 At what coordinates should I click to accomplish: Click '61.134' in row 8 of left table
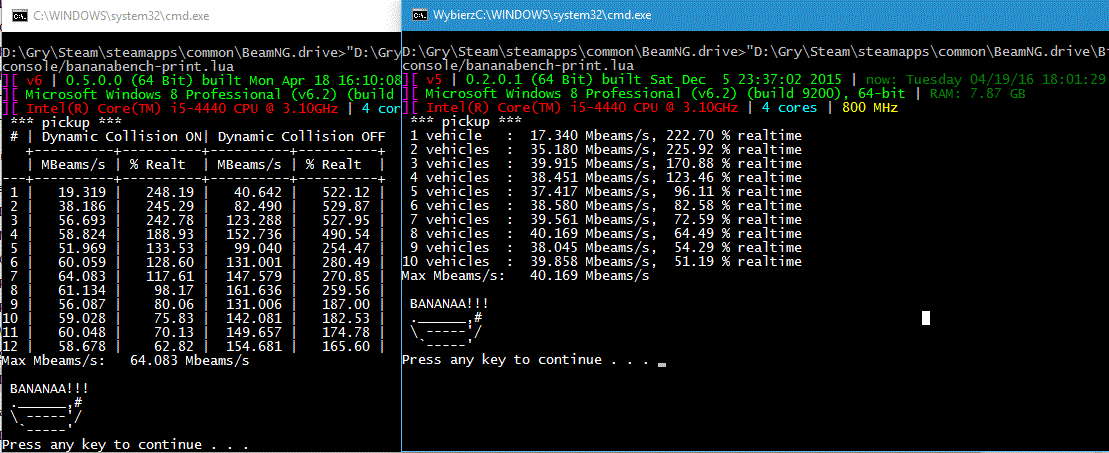pyautogui.click(x=82, y=290)
